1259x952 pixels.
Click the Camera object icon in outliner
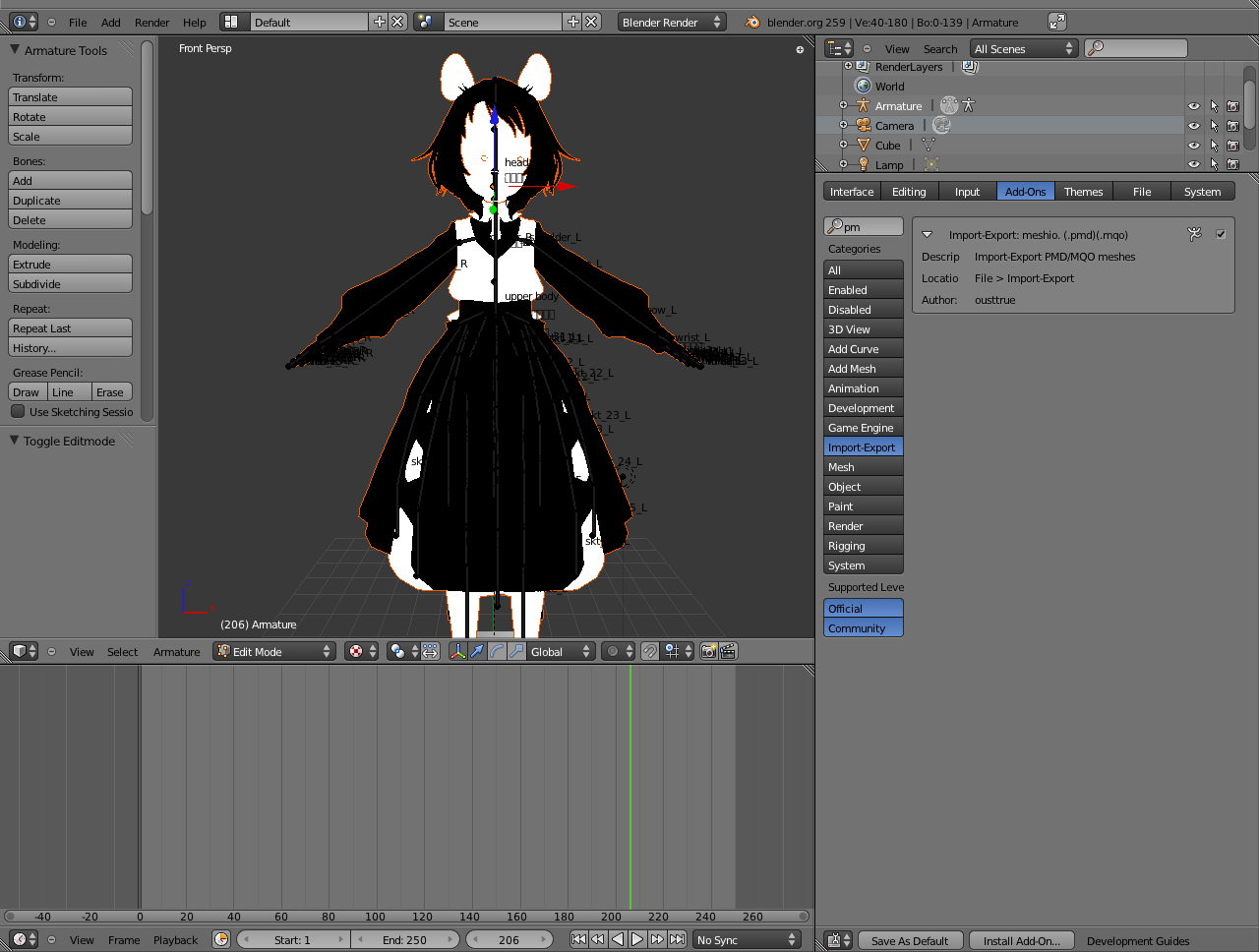864,125
